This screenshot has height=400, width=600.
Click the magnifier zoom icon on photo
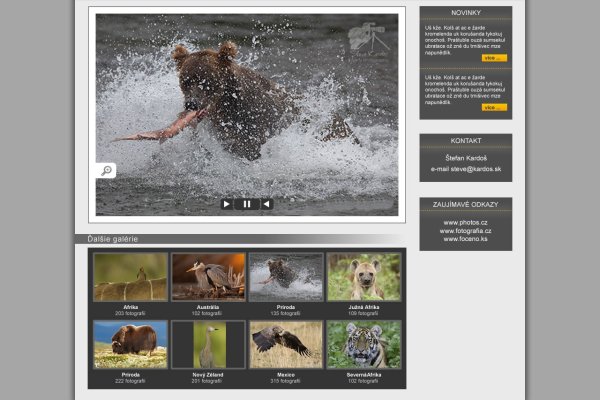pos(106,171)
